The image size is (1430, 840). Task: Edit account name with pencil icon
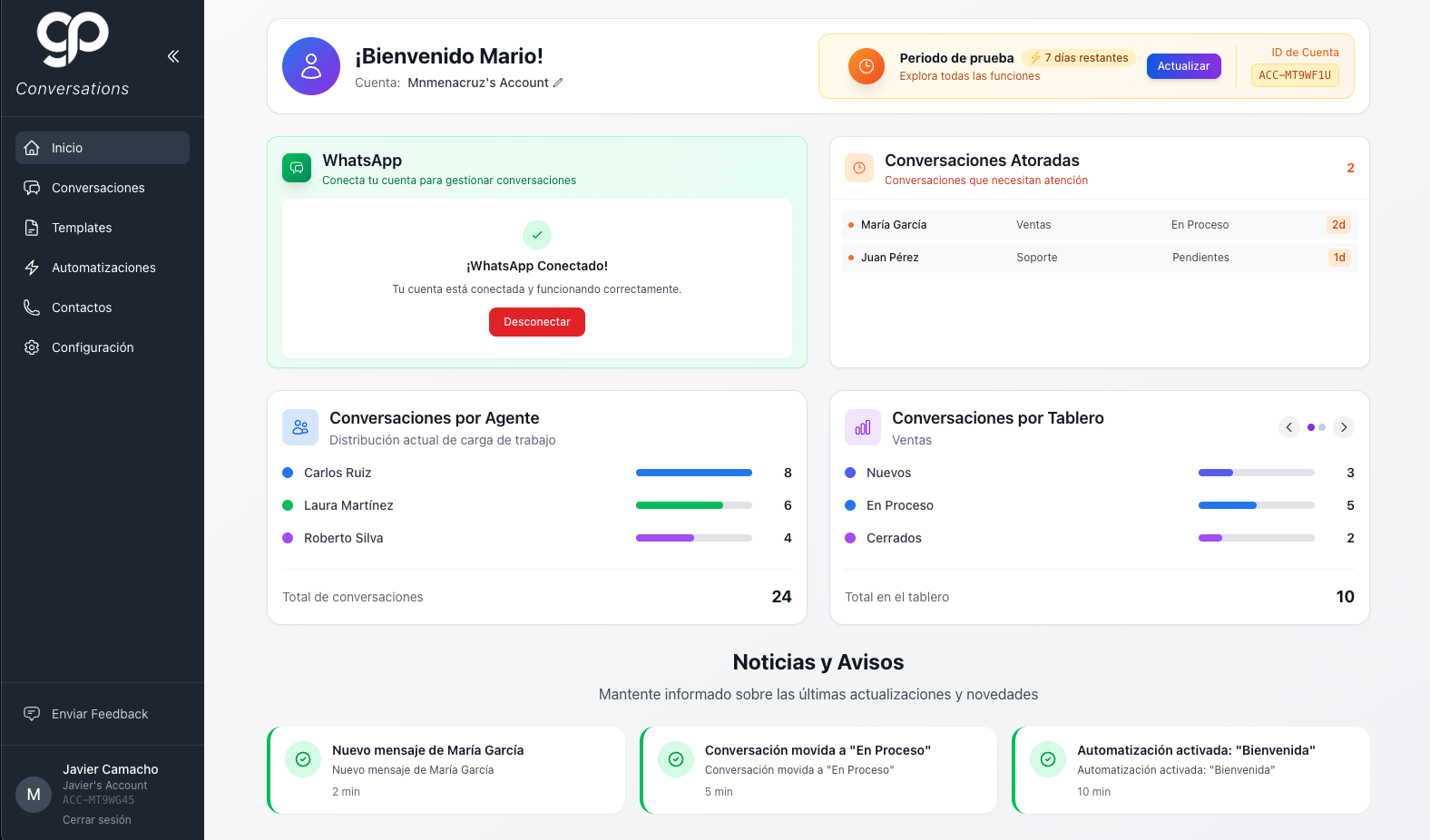[558, 83]
